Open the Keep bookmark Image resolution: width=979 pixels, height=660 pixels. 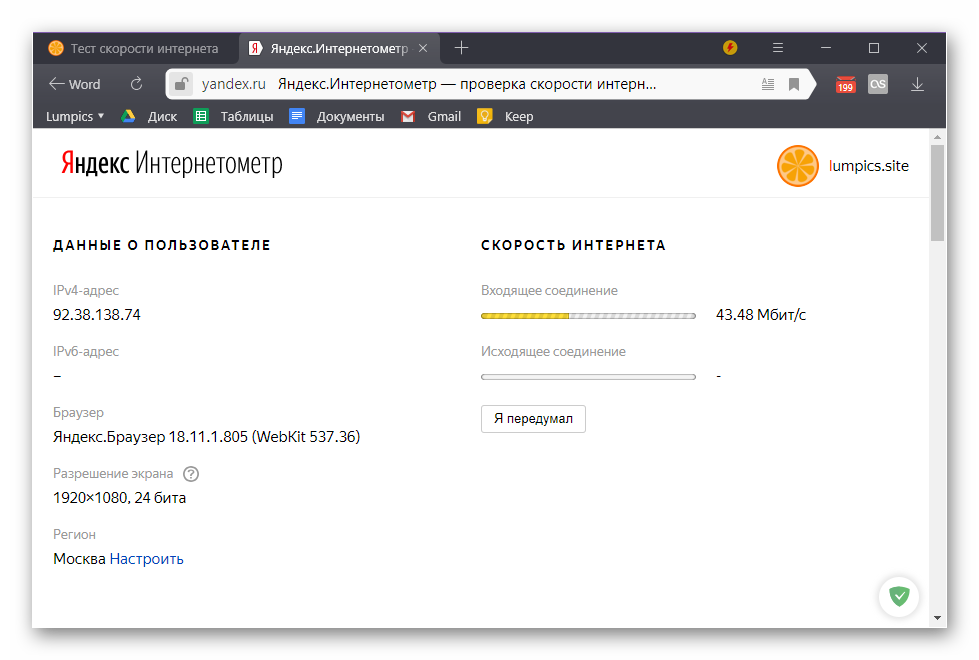tap(505, 117)
